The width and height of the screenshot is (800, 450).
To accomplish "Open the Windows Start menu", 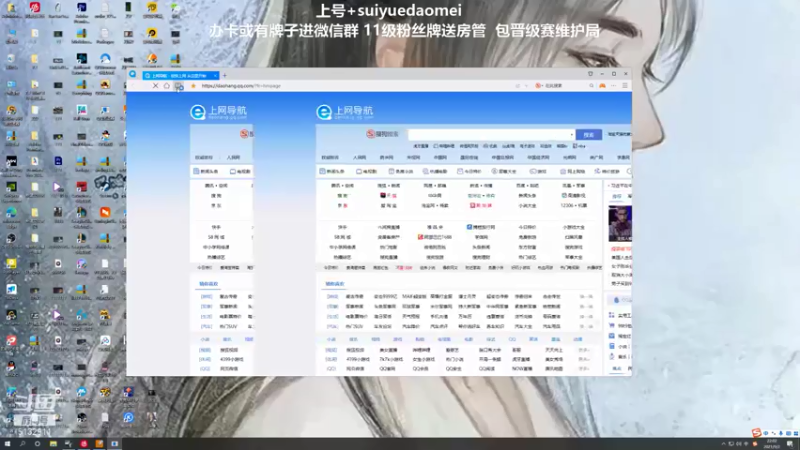I will (x=7, y=444).
